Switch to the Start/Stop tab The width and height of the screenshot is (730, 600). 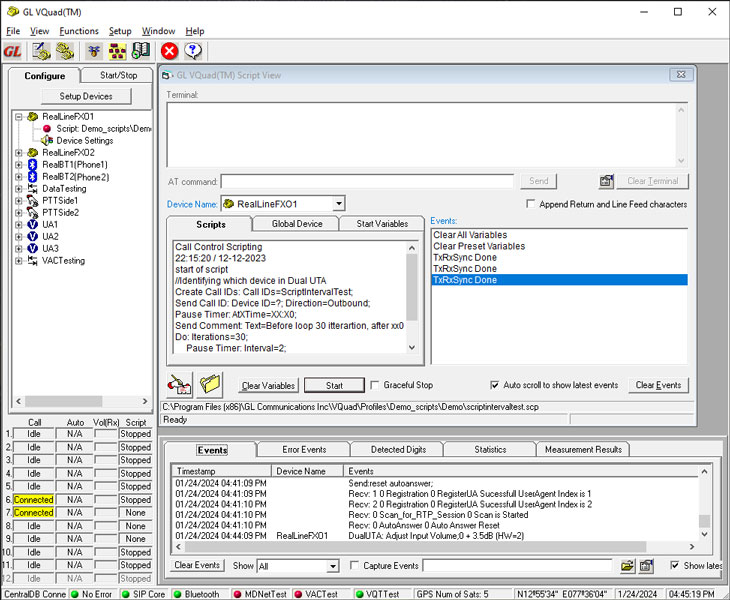(118, 75)
